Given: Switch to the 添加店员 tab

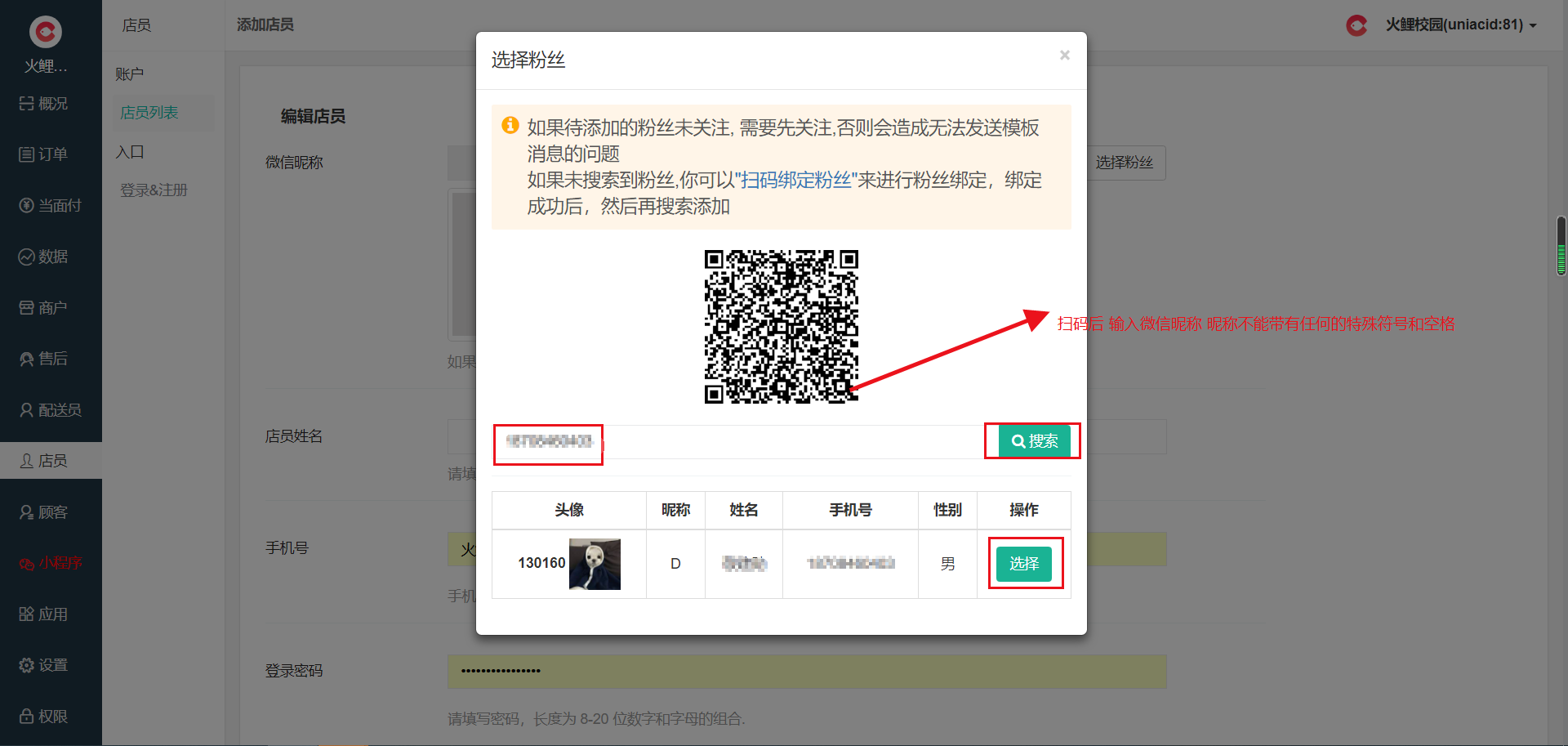Looking at the screenshot, I should coord(265,25).
